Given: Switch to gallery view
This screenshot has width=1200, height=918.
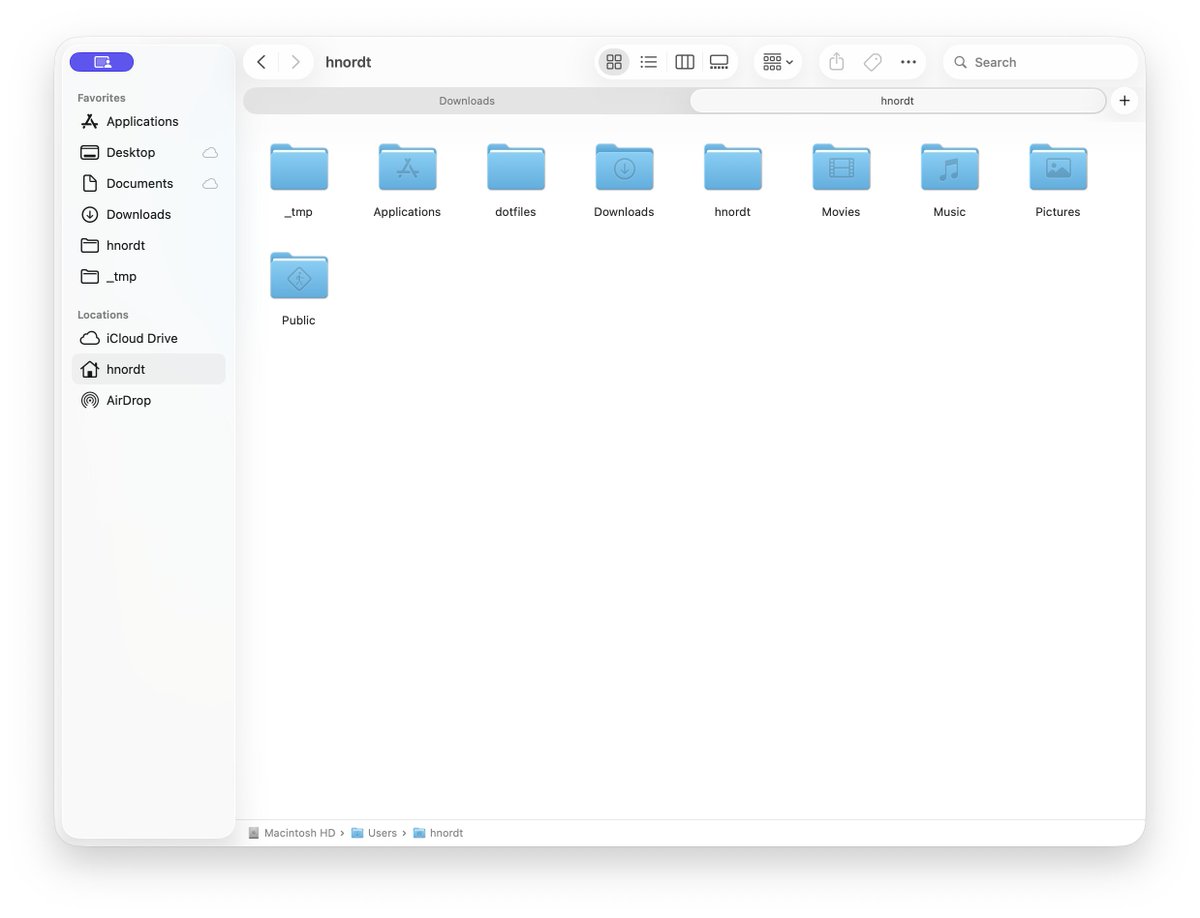Looking at the screenshot, I should [x=719, y=62].
